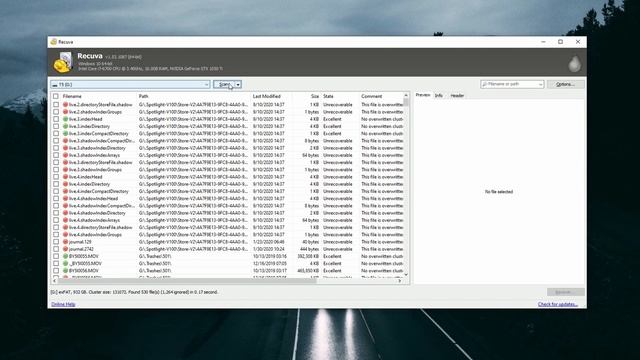Image resolution: width=640 pixels, height=360 pixels.
Task: Check the box for live.4.indexHead
Action: tap(56, 177)
